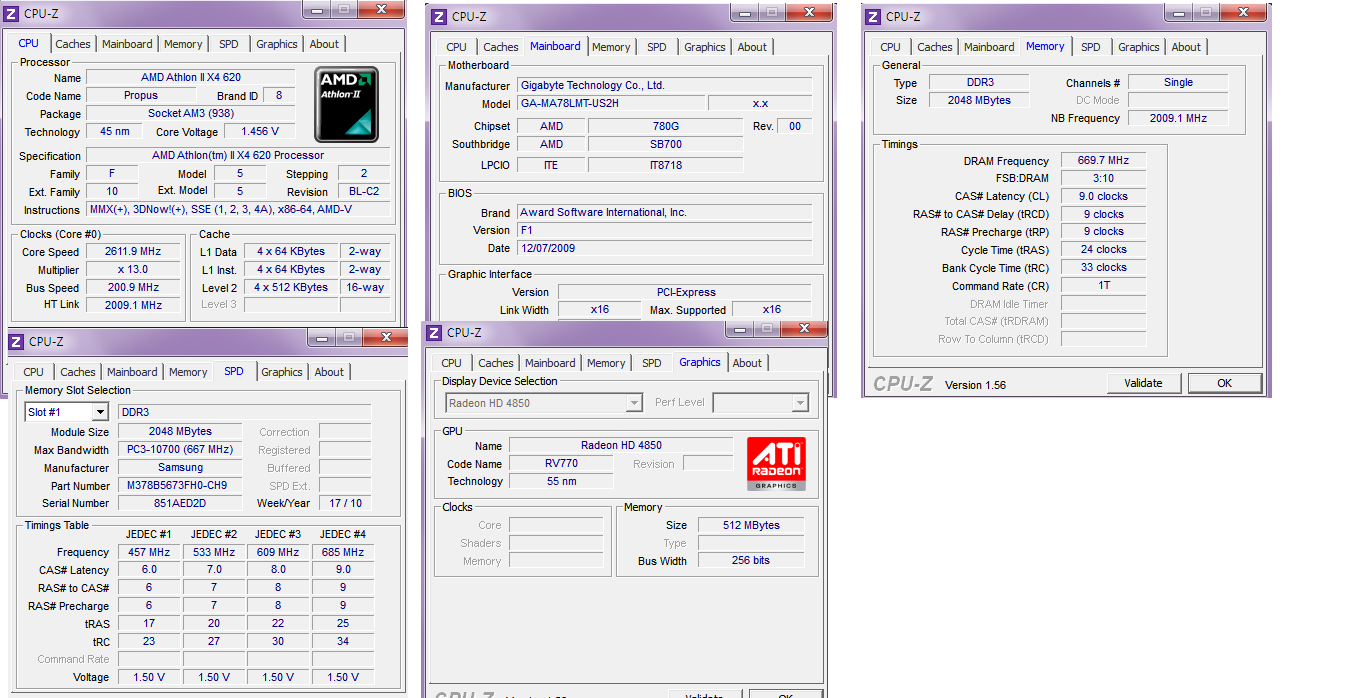Open About tab in the Graphics window
The width and height of the screenshot is (1359, 698).
tap(747, 363)
